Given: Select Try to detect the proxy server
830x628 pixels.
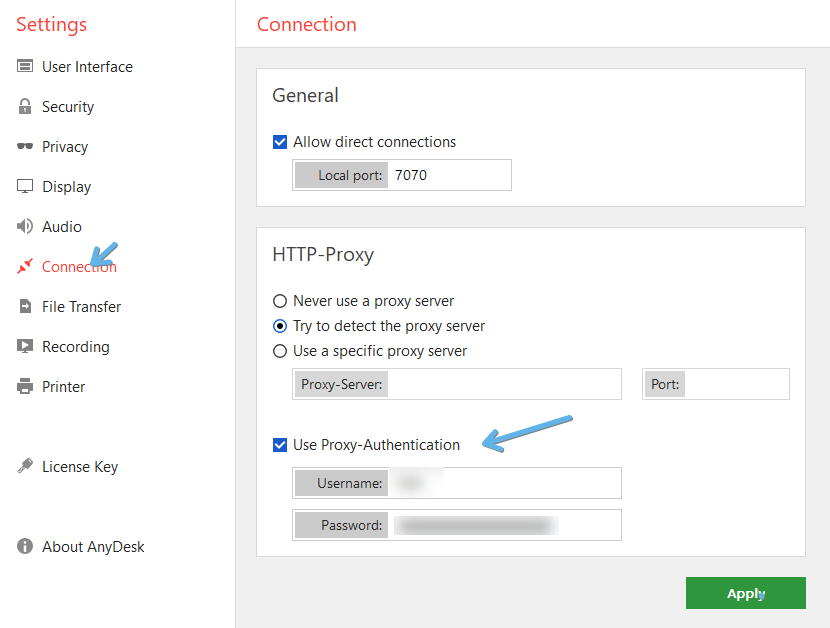Looking at the screenshot, I should (x=280, y=326).
